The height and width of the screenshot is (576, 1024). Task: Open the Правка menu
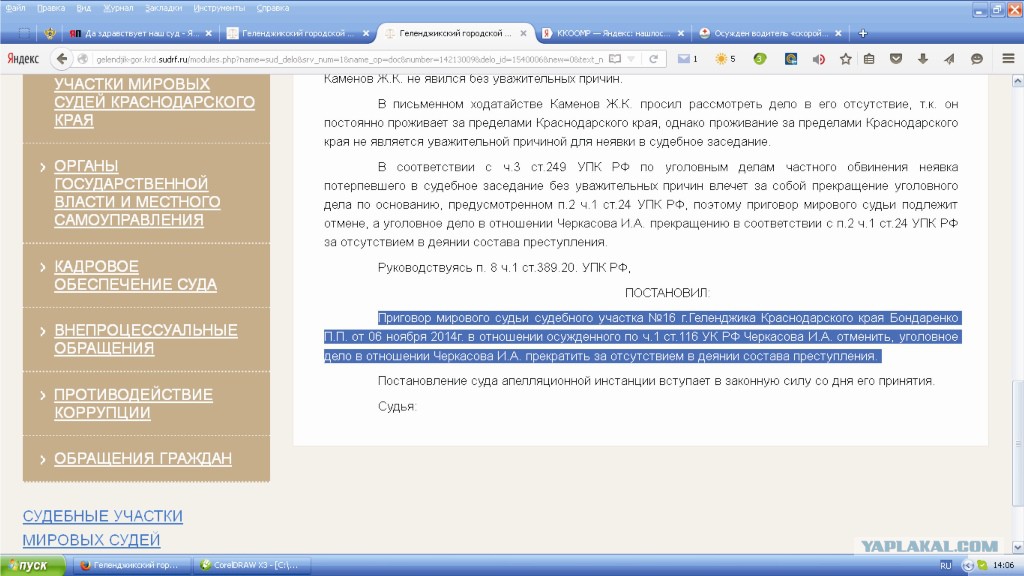click(x=51, y=8)
